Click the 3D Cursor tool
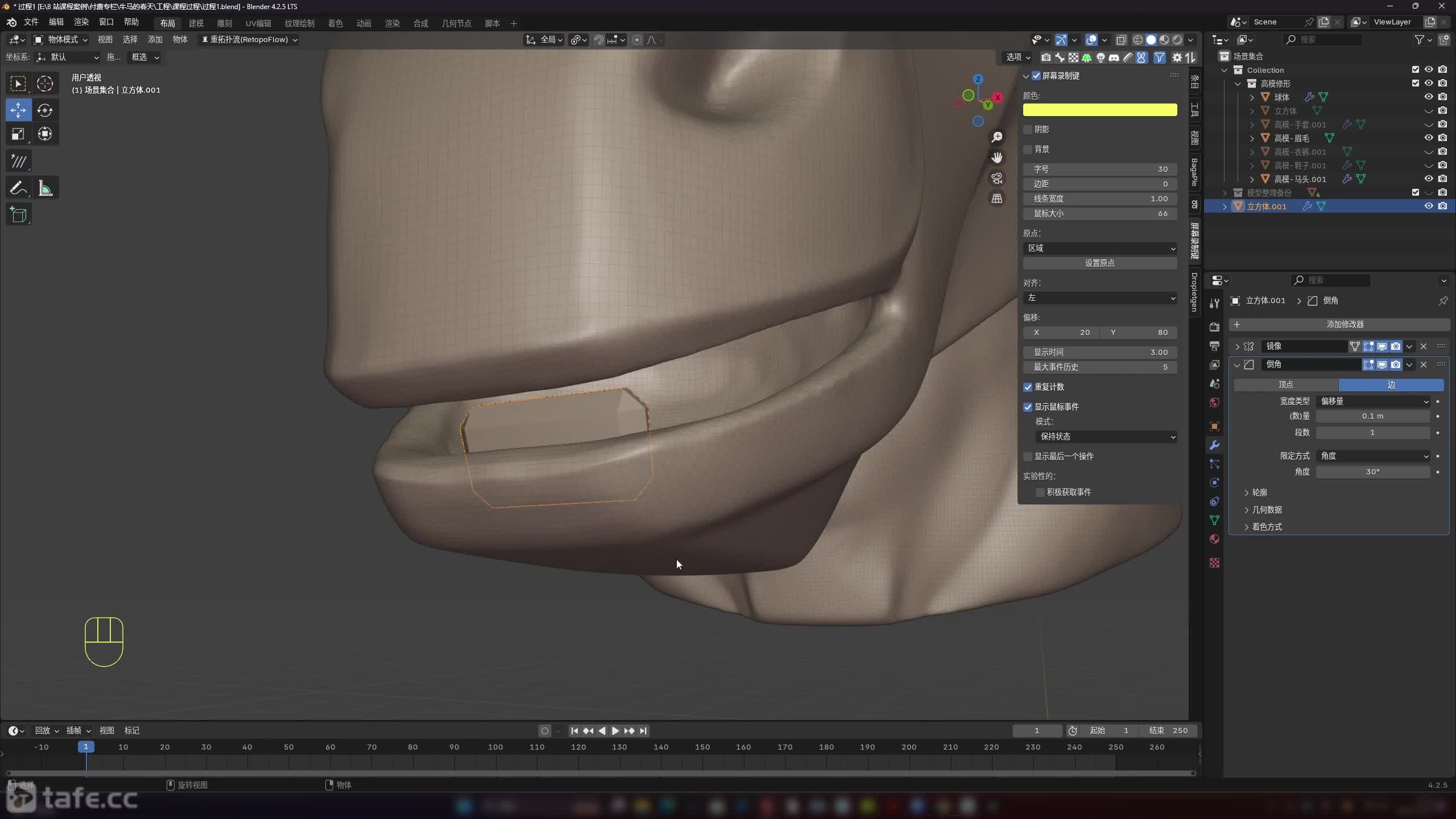Viewport: 1456px width, 819px height. point(44,84)
